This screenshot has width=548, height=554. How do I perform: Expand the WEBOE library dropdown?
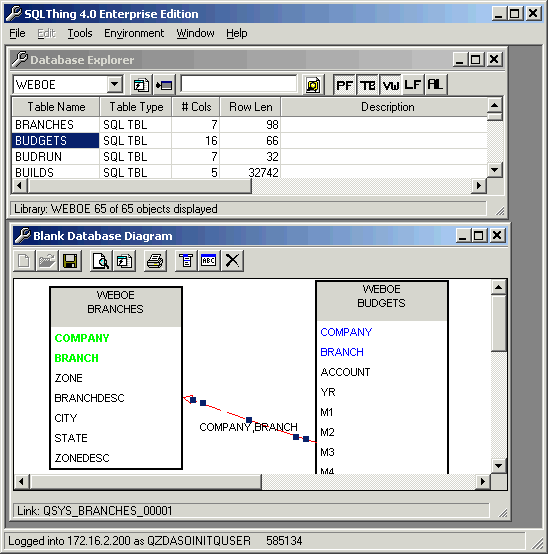pos(114,85)
